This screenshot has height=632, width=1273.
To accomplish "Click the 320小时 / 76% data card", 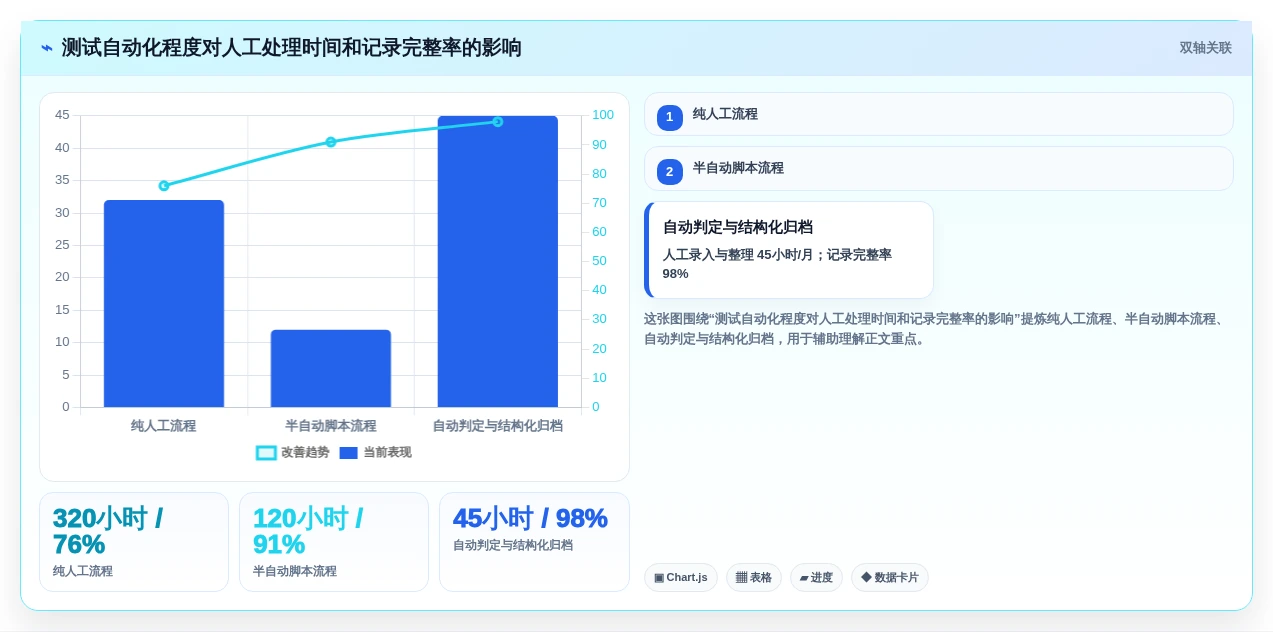I will (134, 542).
